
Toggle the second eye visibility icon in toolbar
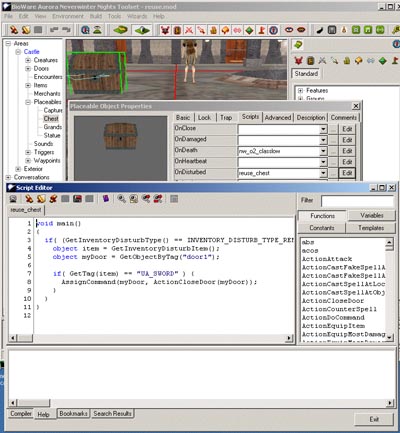point(301,30)
